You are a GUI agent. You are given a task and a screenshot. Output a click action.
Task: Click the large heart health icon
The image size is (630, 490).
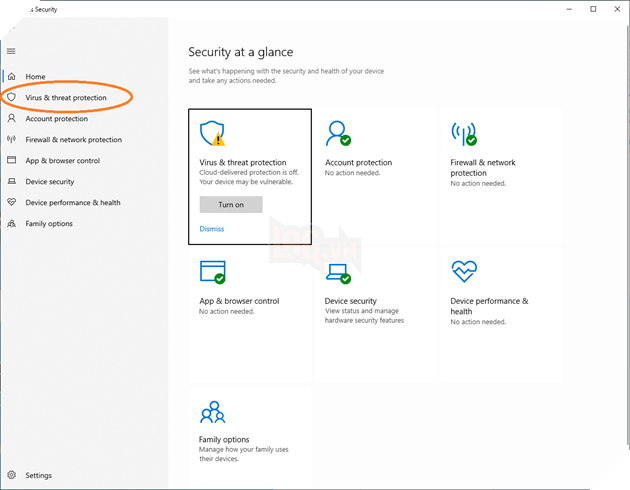(464, 272)
